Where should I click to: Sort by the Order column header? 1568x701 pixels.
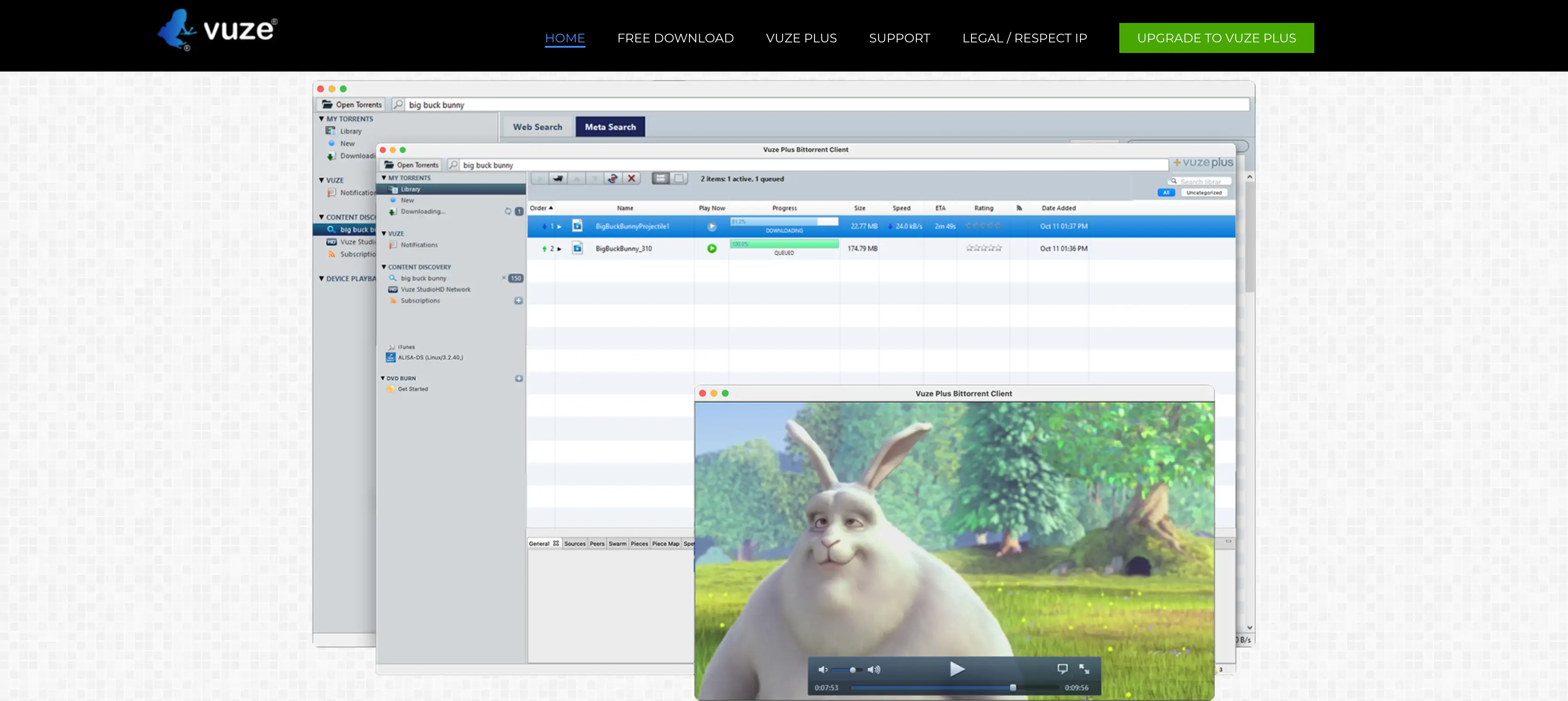pos(541,208)
